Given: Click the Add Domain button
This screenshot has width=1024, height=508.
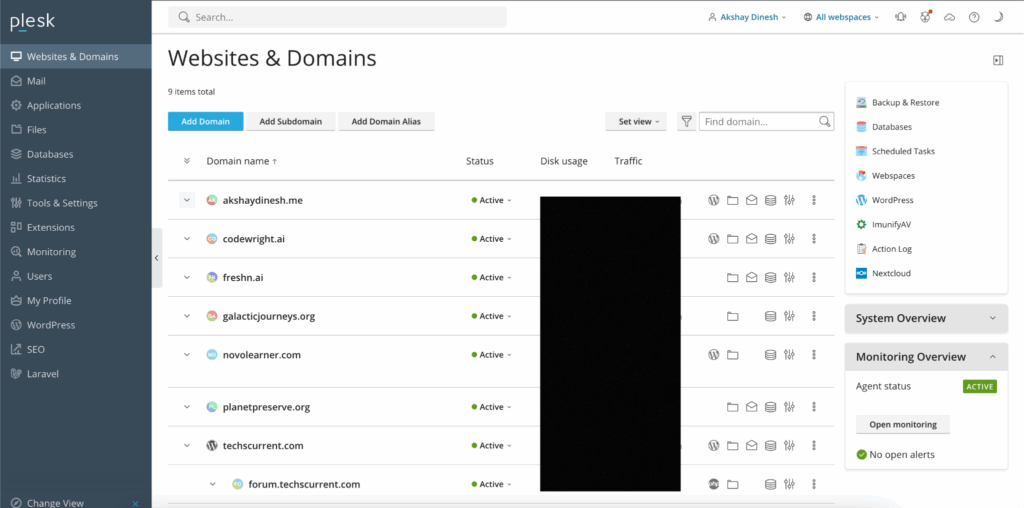Looking at the screenshot, I should point(206,121).
